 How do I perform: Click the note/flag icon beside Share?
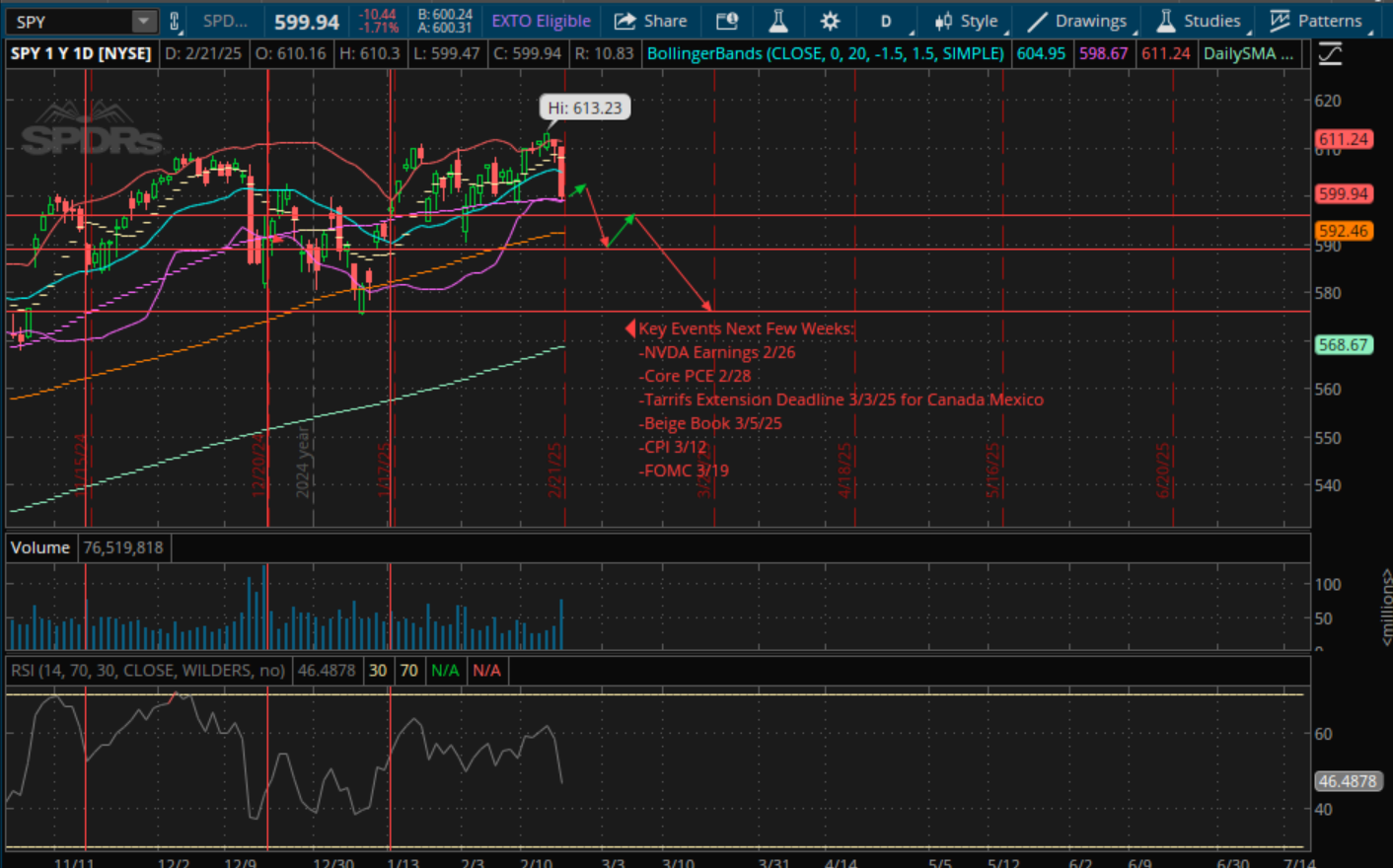(725, 21)
